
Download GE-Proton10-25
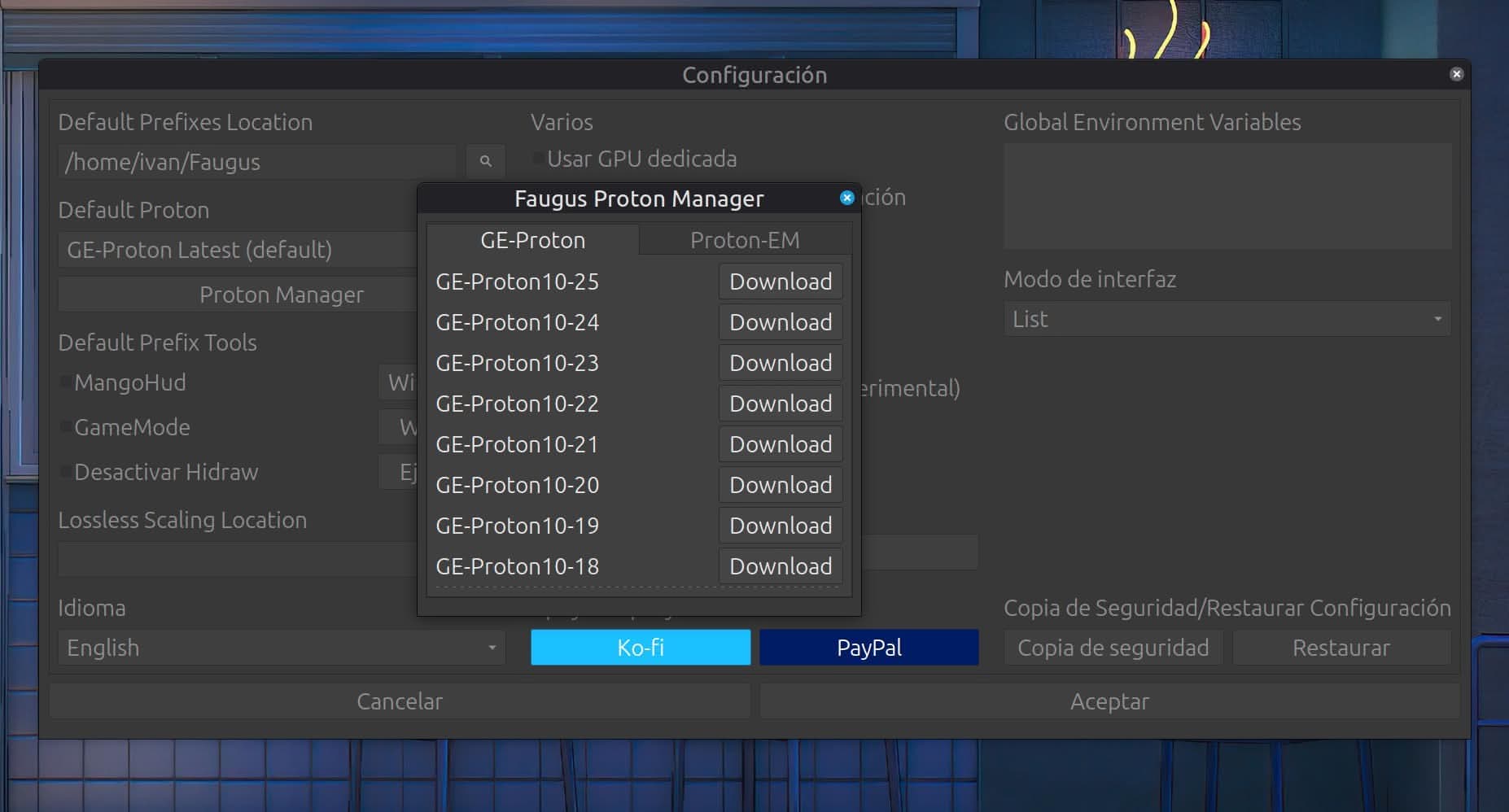pos(780,282)
